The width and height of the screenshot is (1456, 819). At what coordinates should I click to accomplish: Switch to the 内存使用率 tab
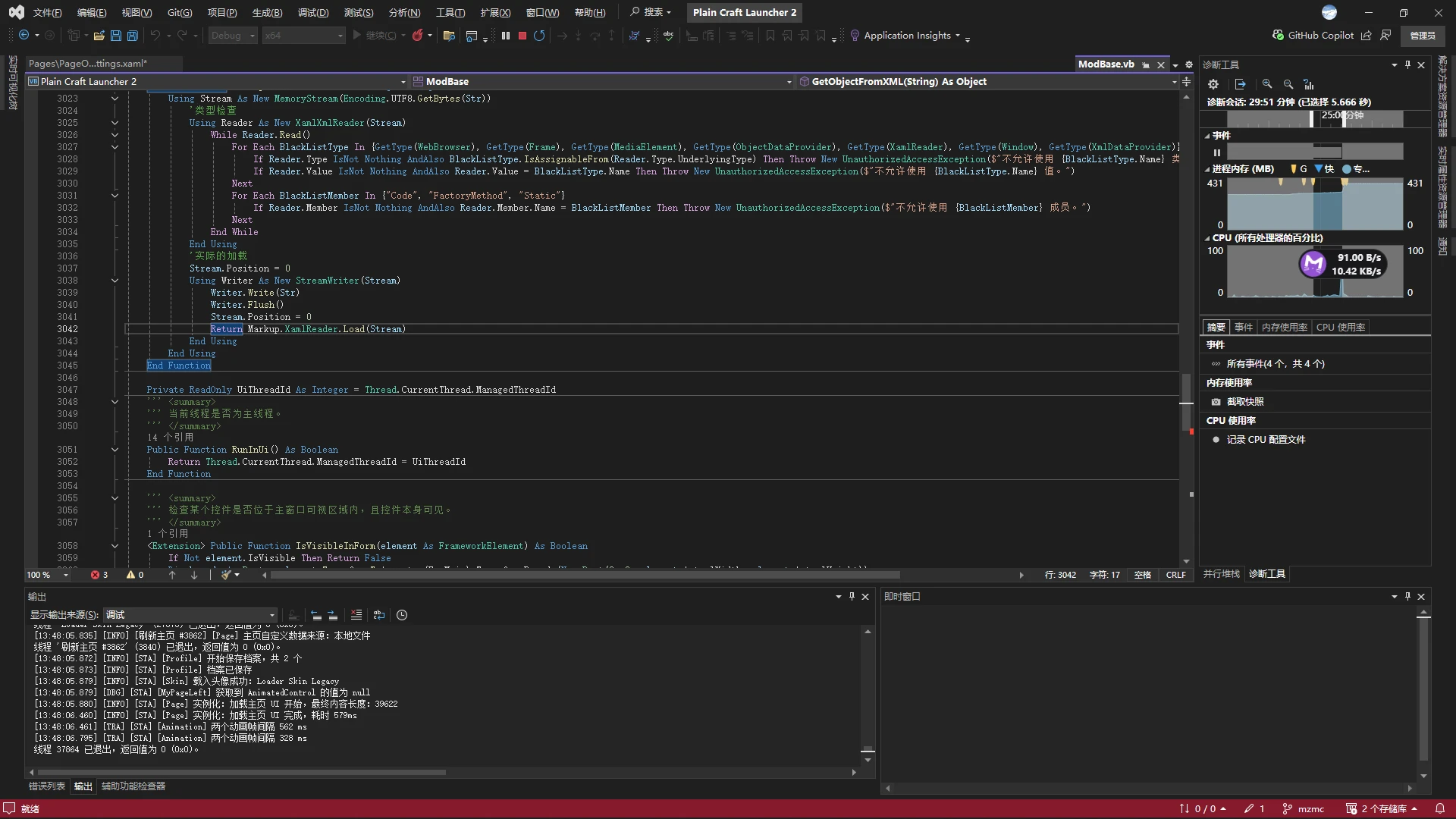click(1285, 328)
